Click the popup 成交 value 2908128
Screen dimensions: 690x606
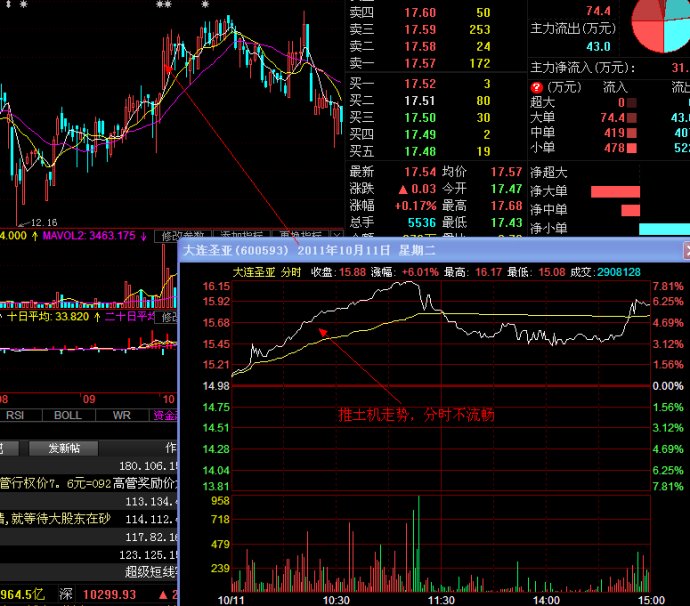coord(619,272)
